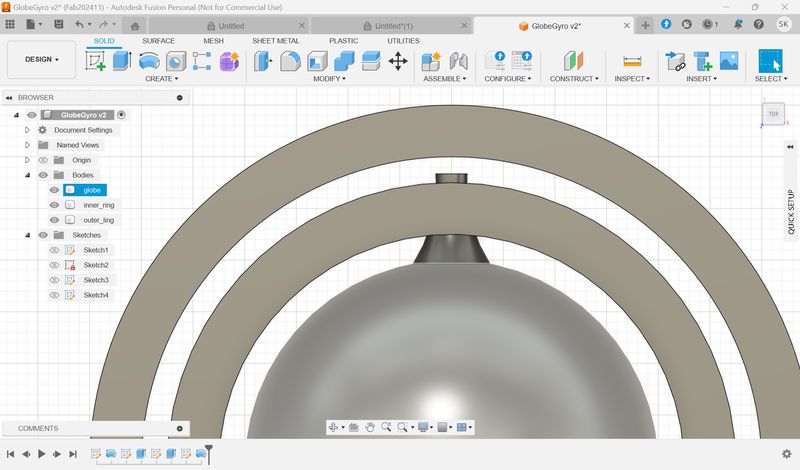
Task: Open the QUICK SETUP side panel
Action: click(790, 211)
